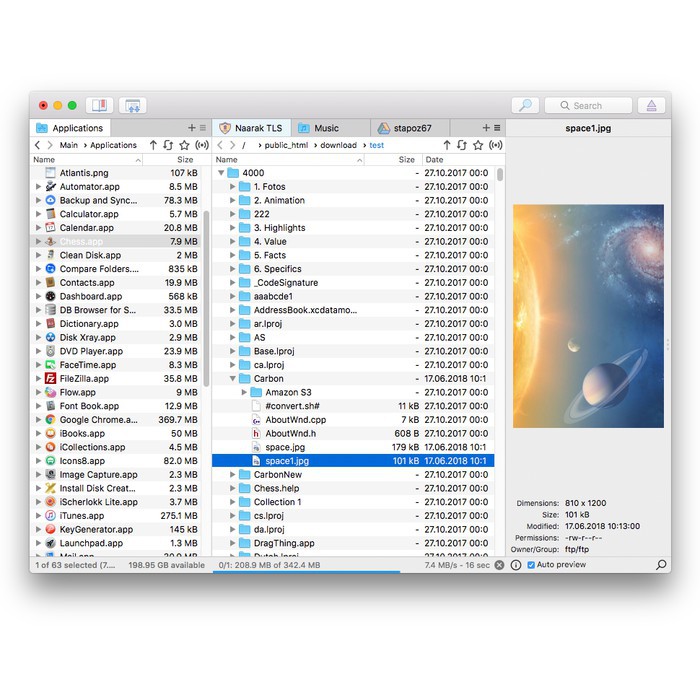Click the download breadcrumb in the right pane path
This screenshot has width=700, height=700.
click(338, 145)
